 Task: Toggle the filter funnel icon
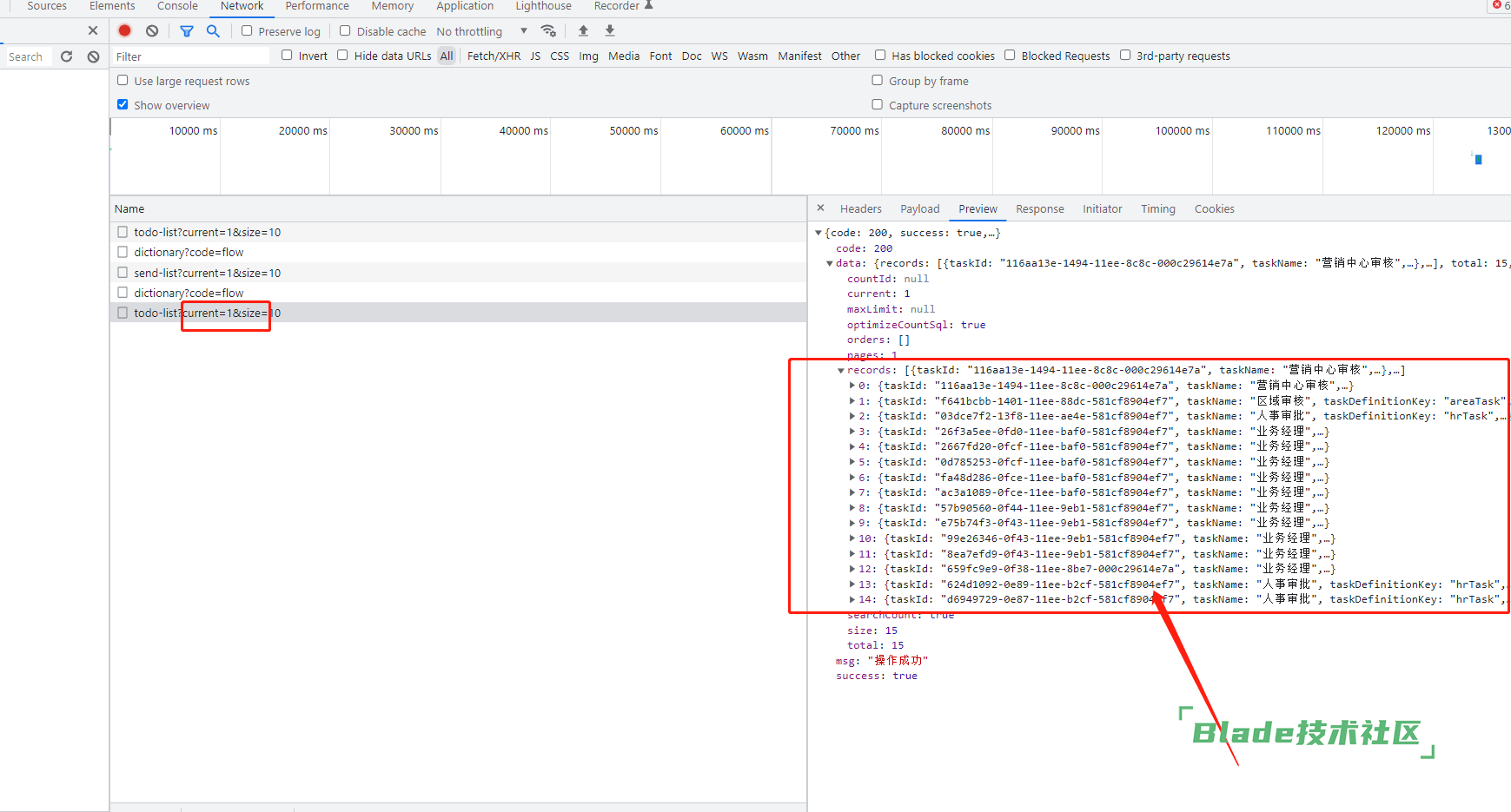point(186,30)
